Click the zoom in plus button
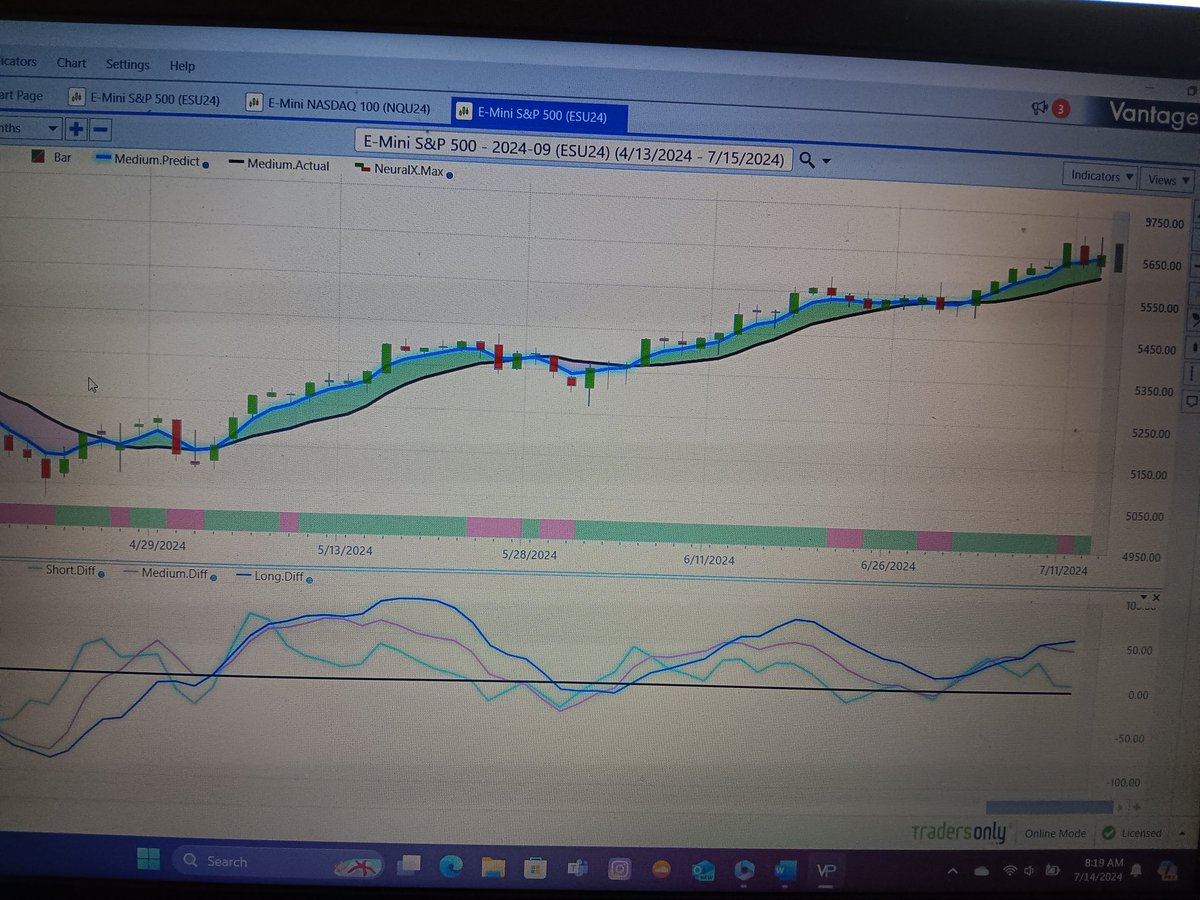The height and width of the screenshot is (900, 1200). (76, 129)
